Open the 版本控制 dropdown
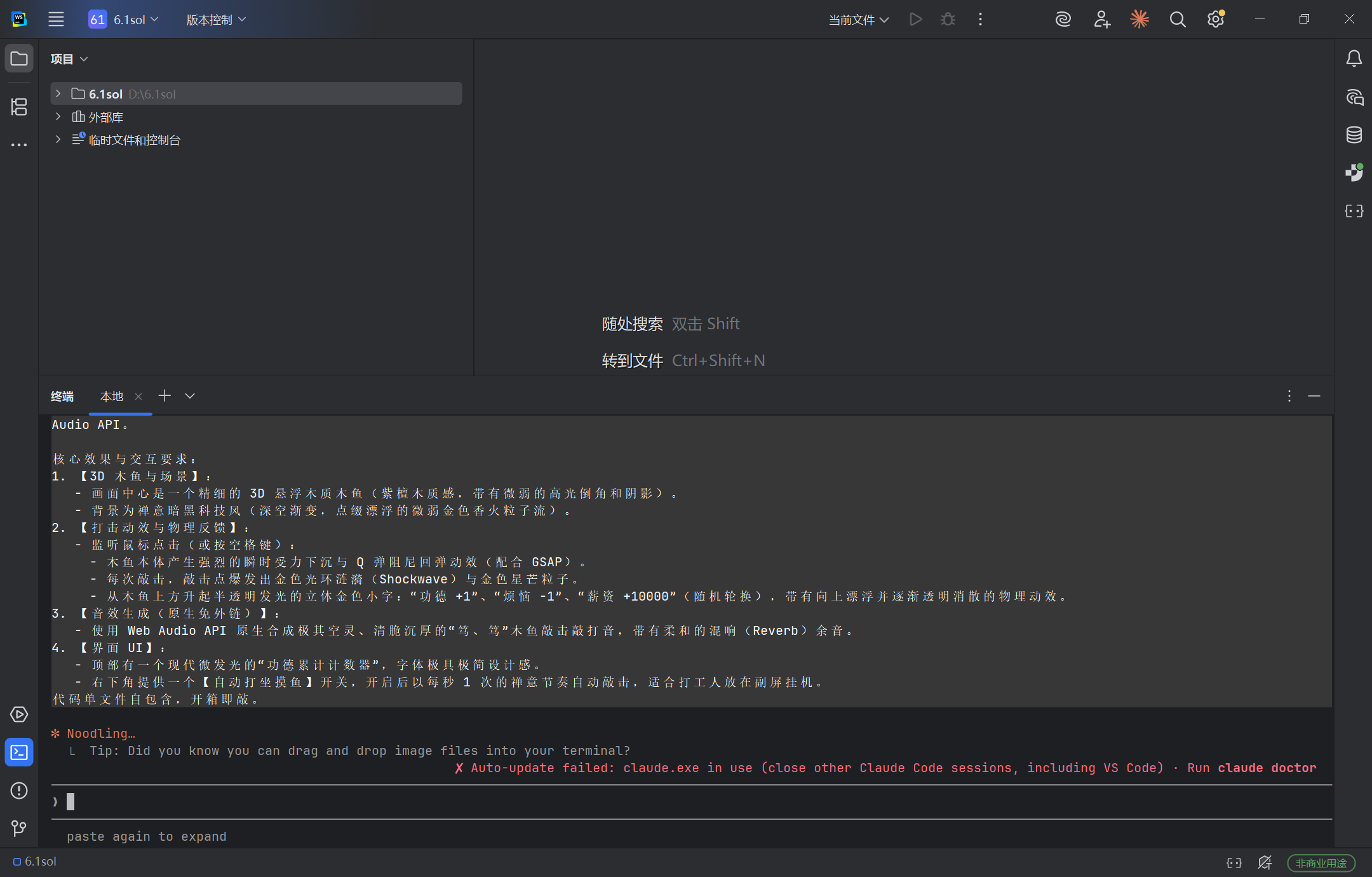Screen dimensions: 1372x877 216,20
